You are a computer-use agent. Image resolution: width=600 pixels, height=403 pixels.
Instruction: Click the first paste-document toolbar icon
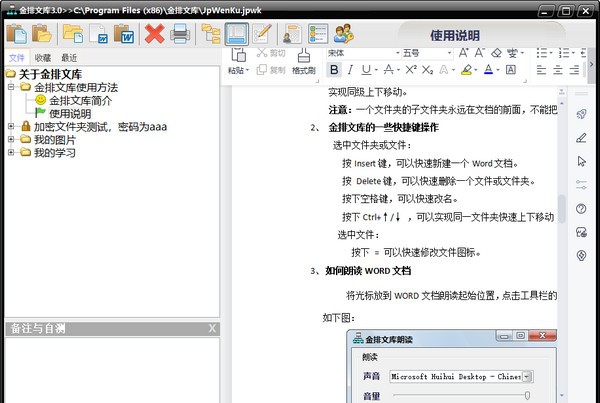click(x=16, y=34)
